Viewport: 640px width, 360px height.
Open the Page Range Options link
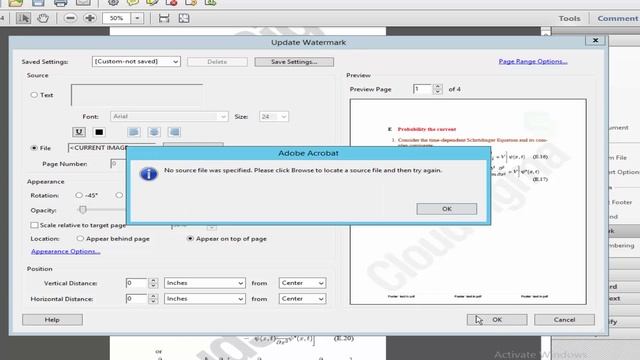533,61
